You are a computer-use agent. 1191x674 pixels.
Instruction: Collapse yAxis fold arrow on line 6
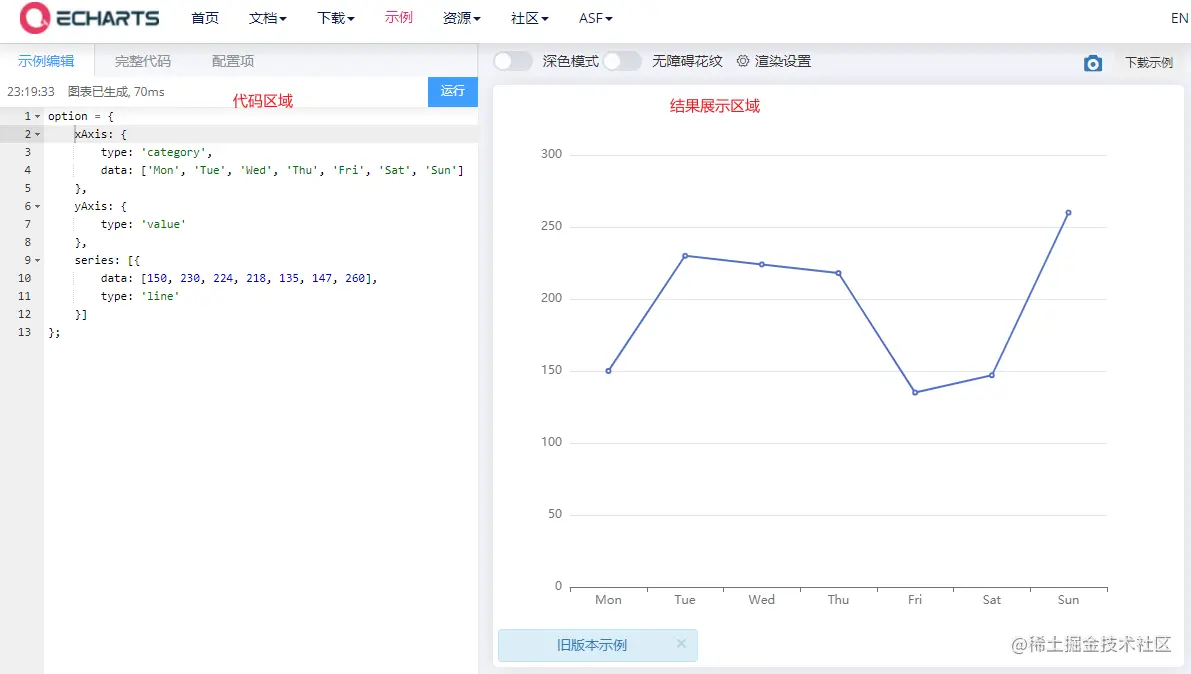37,207
